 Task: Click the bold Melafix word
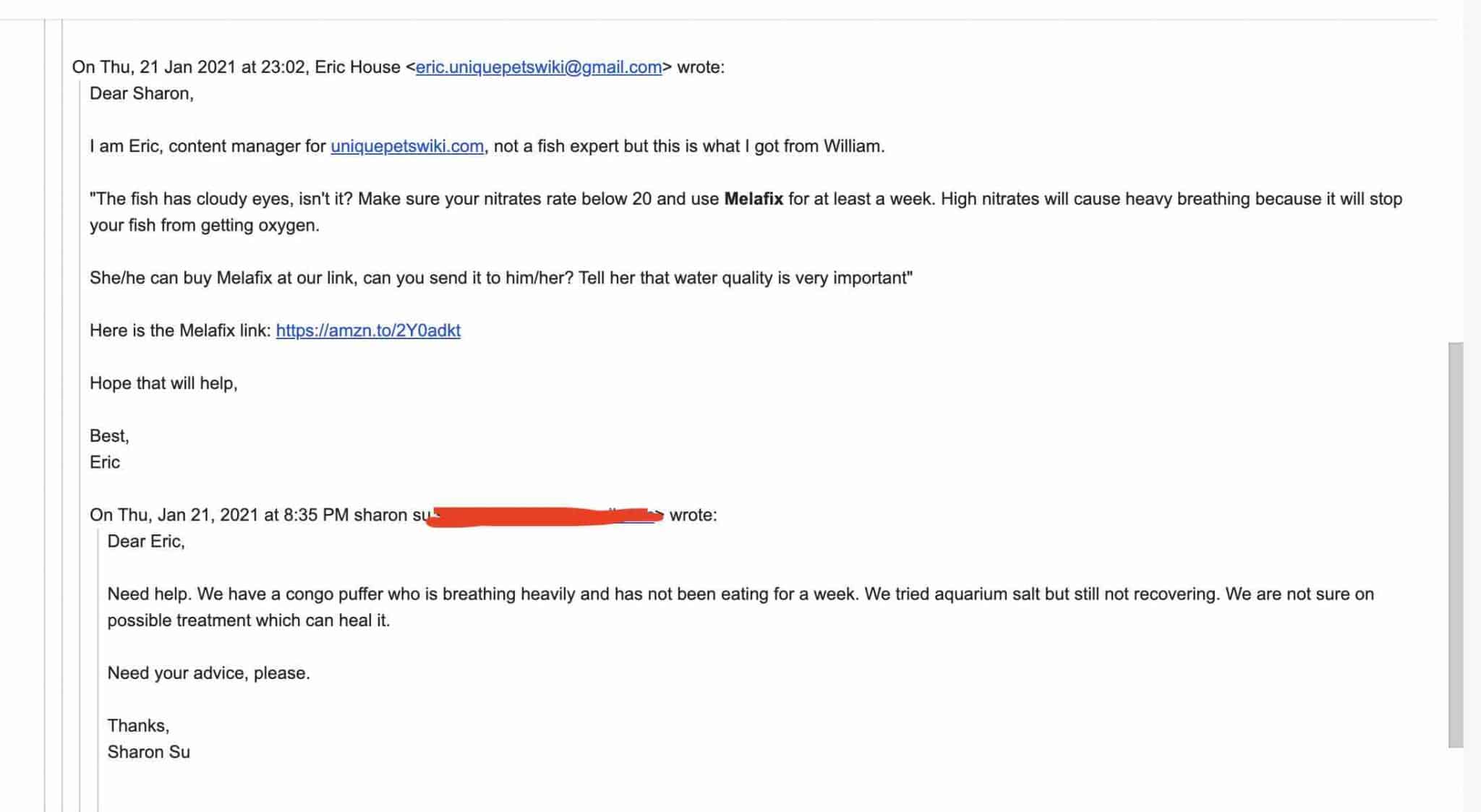tap(754, 199)
